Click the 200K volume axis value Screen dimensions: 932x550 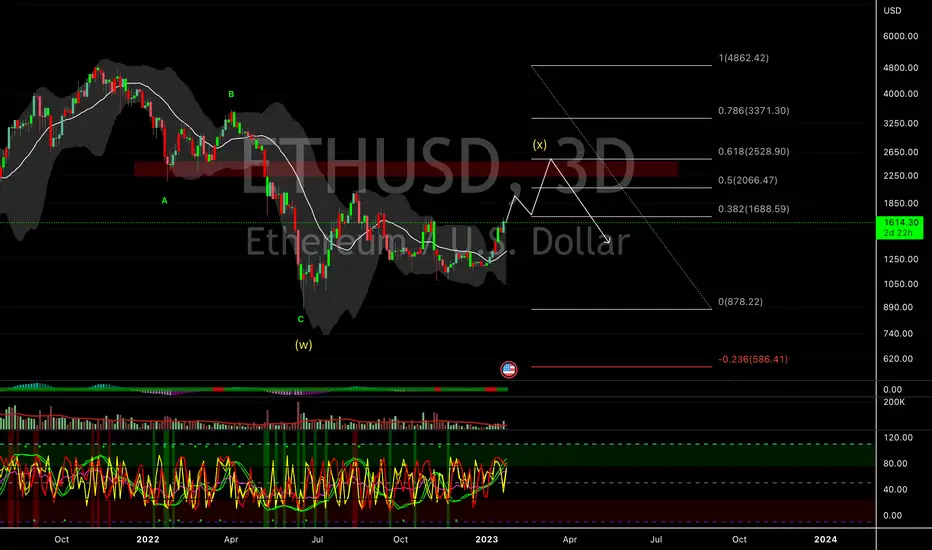pyautogui.click(x=894, y=402)
